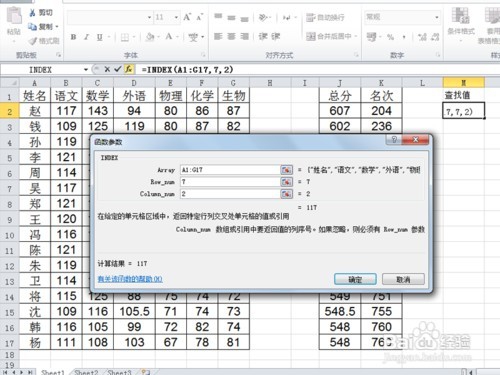Open the number format dropdown
The height and width of the screenshot is (375, 500).
click(x=436, y=17)
